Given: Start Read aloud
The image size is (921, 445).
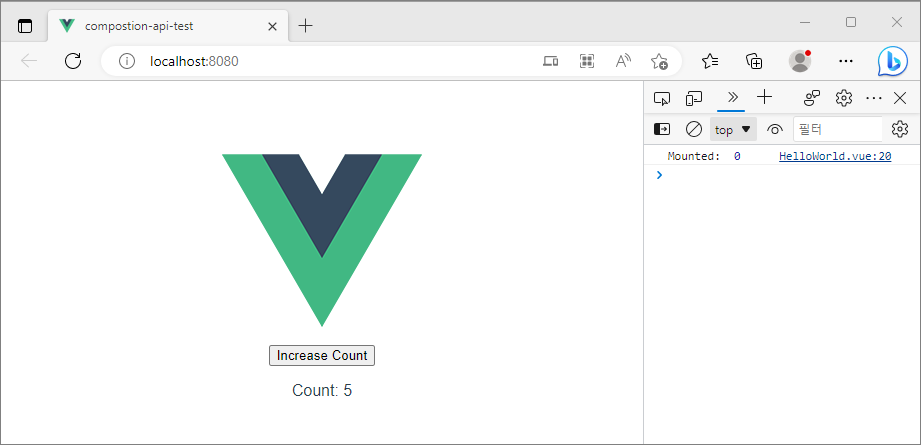Looking at the screenshot, I should click(x=623, y=61).
